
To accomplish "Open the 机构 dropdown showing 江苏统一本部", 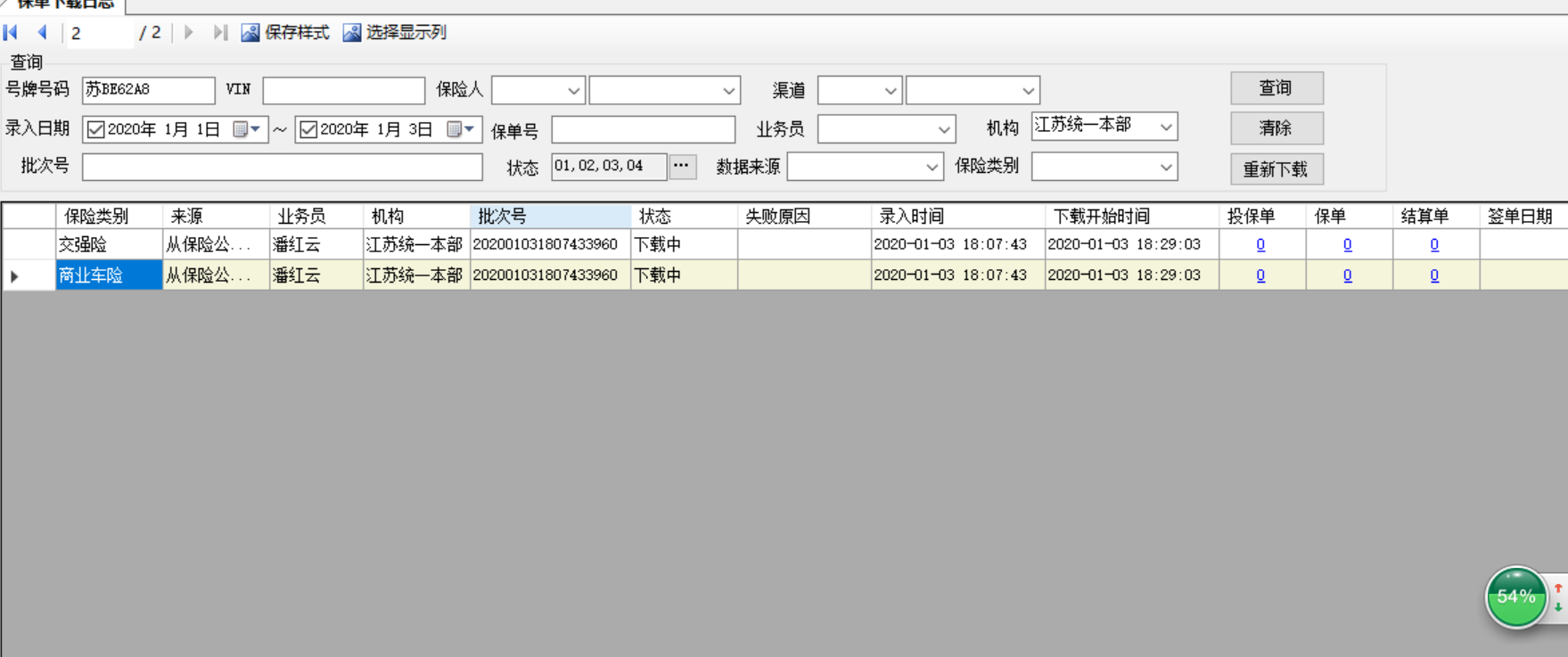I will (1165, 127).
